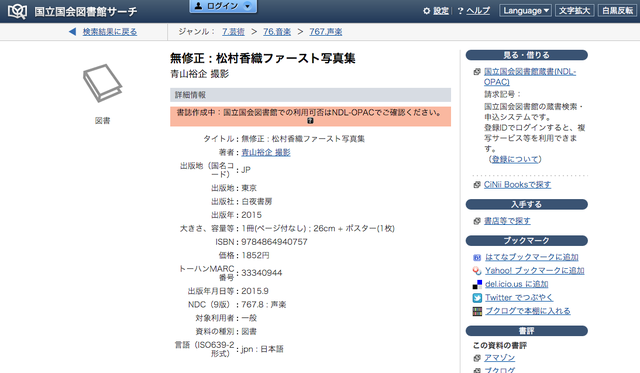Click external-link icon beside NDL-OPAC
Viewport: 640px width, 373px height.
tap(477, 72)
